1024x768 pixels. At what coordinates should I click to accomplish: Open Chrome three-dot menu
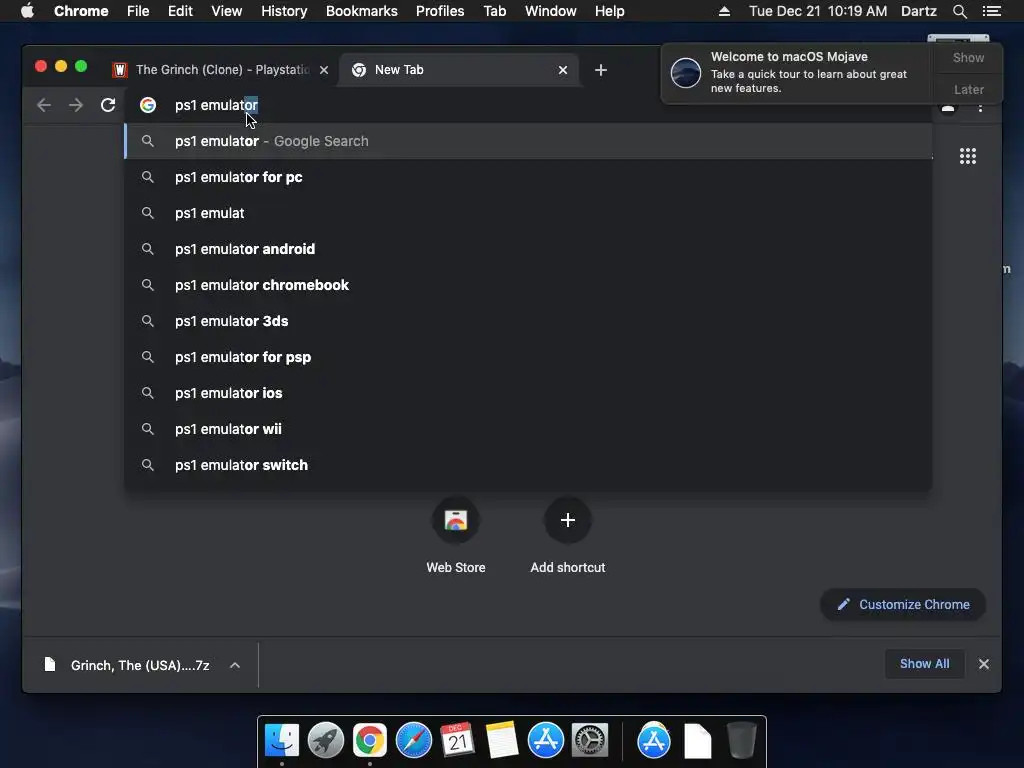[980, 107]
